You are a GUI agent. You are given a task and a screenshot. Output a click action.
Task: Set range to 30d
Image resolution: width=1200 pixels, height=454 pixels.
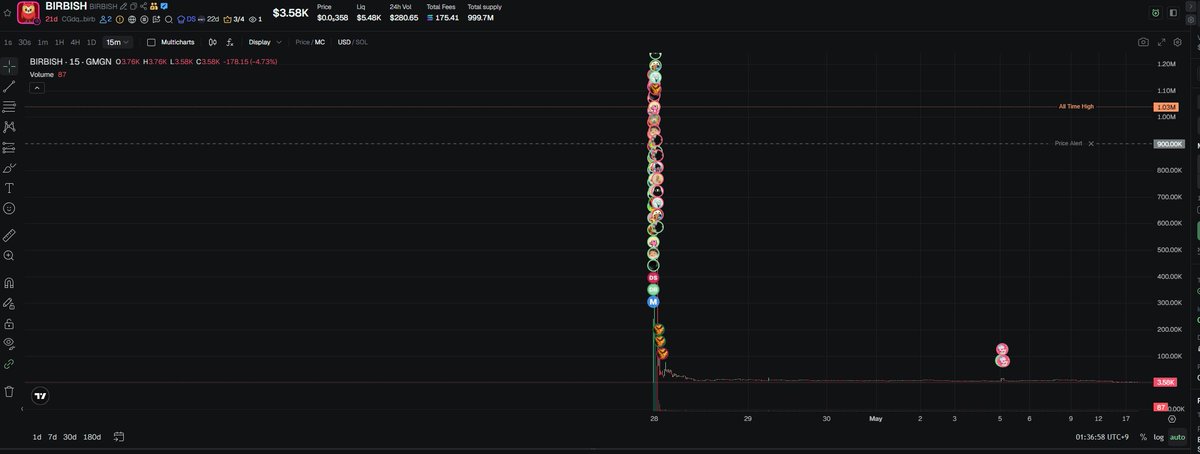tap(69, 437)
